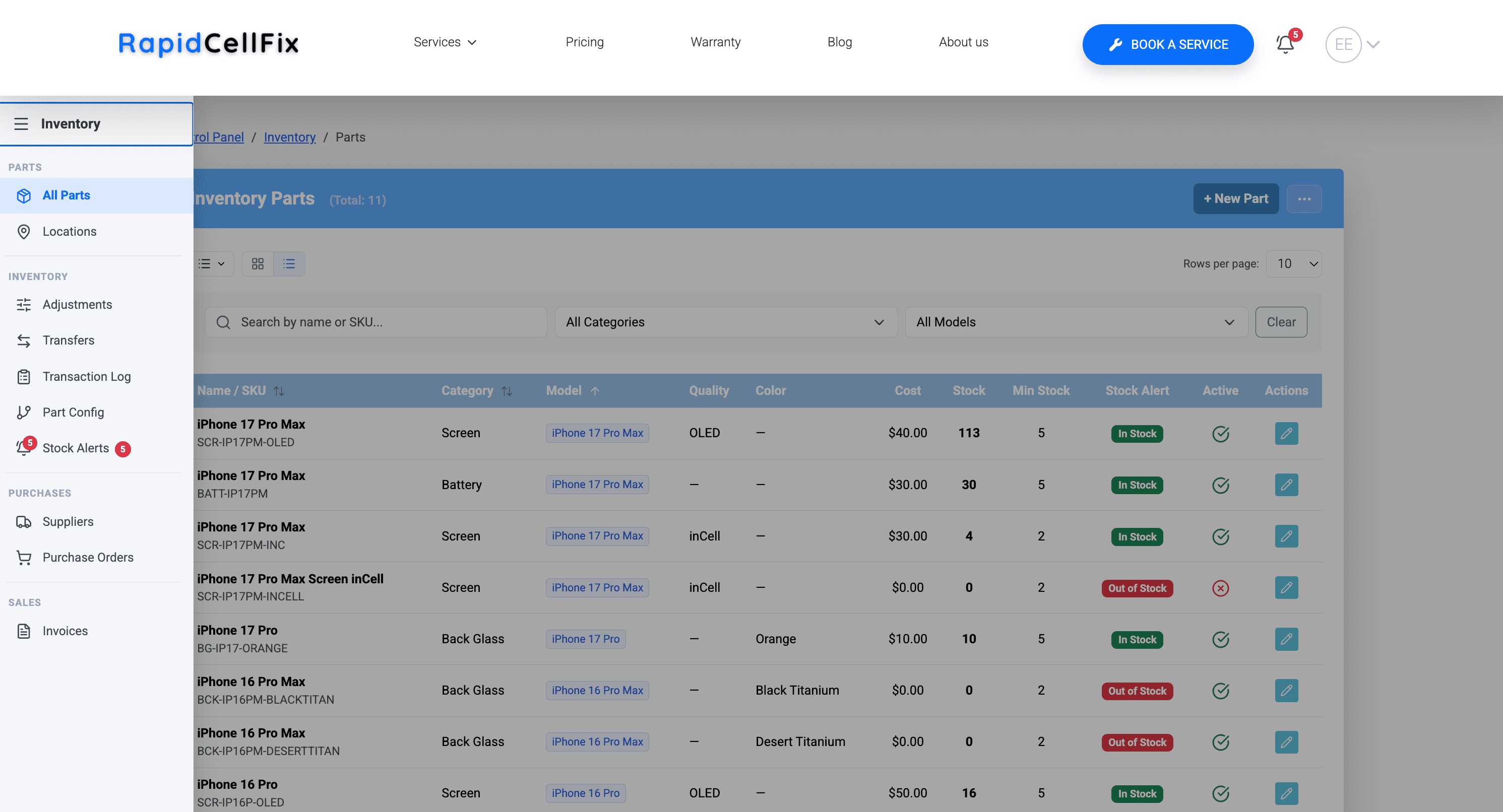
Task: Expand the user account chevron
Action: click(x=1373, y=44)
